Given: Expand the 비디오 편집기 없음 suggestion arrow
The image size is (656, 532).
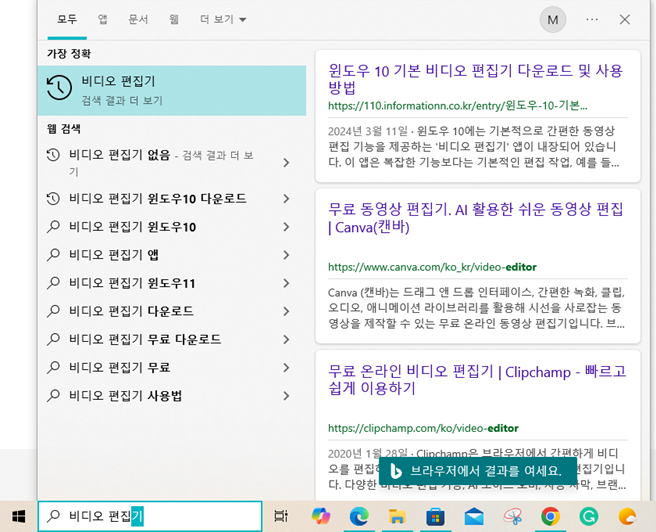Looking at the screenshot, I should pyautogui.click(x=286, y=163).
